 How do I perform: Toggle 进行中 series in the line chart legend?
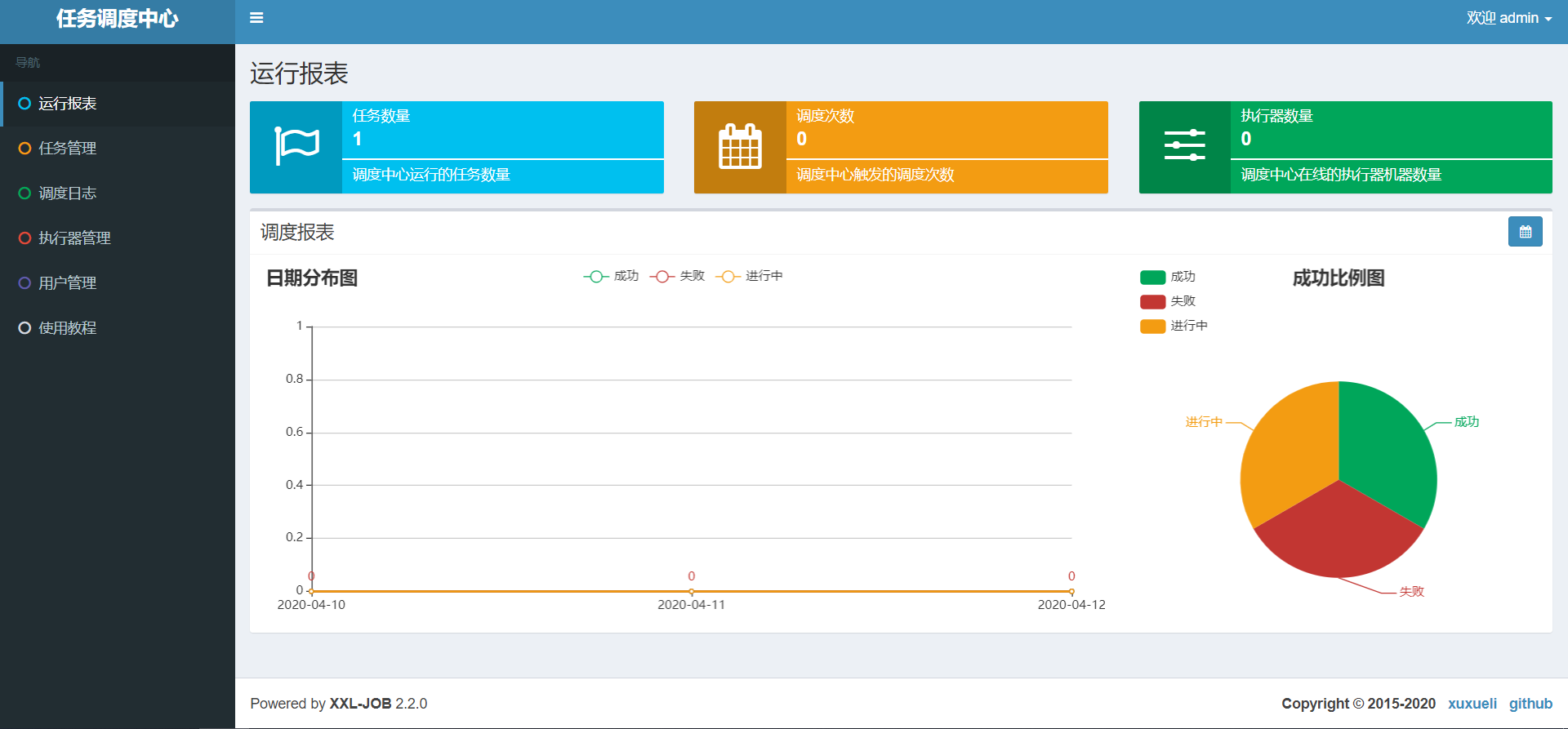[x=749, y=276]
